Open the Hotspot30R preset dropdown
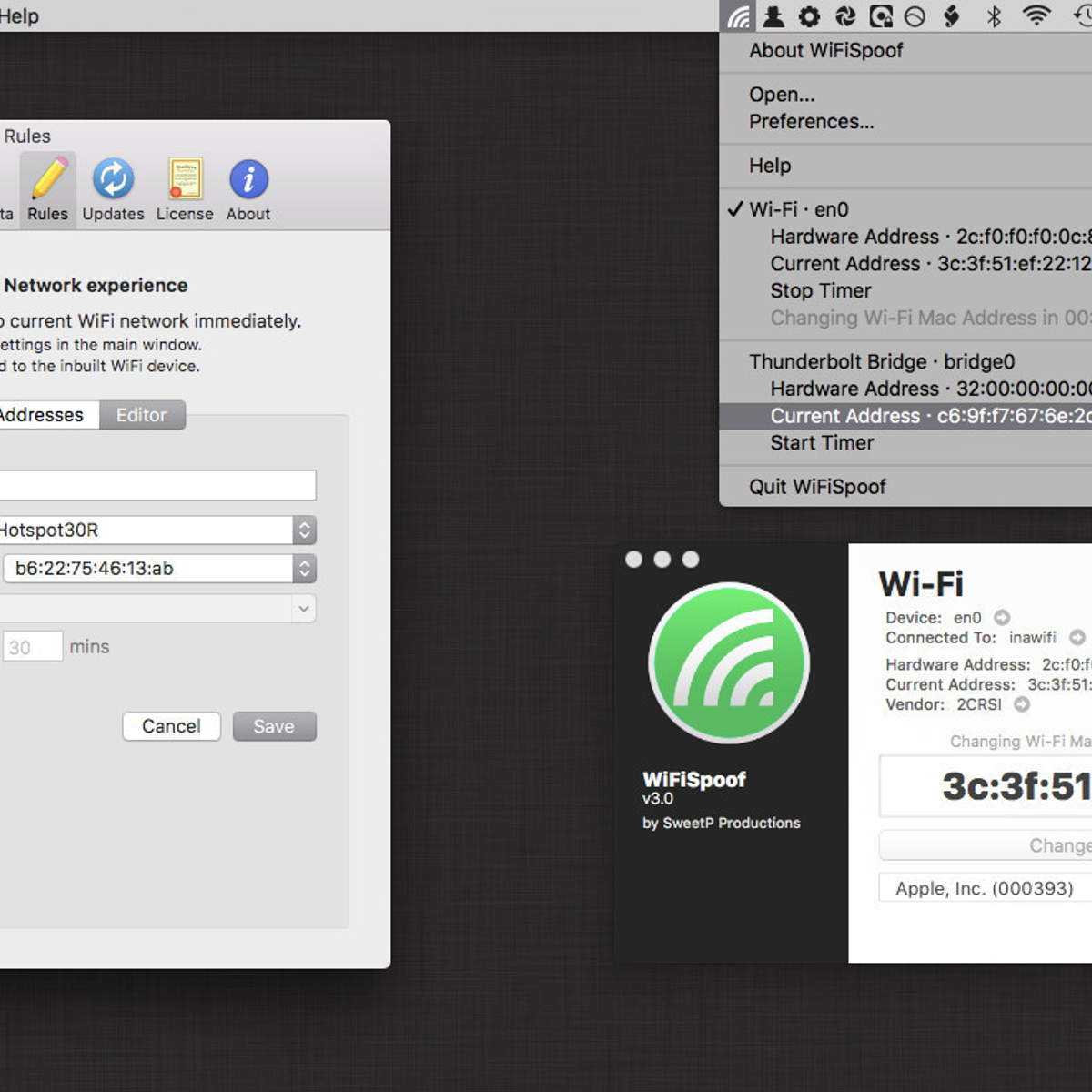The width and height of the screenshot is (1092, 1092). [x=305, y=530]
